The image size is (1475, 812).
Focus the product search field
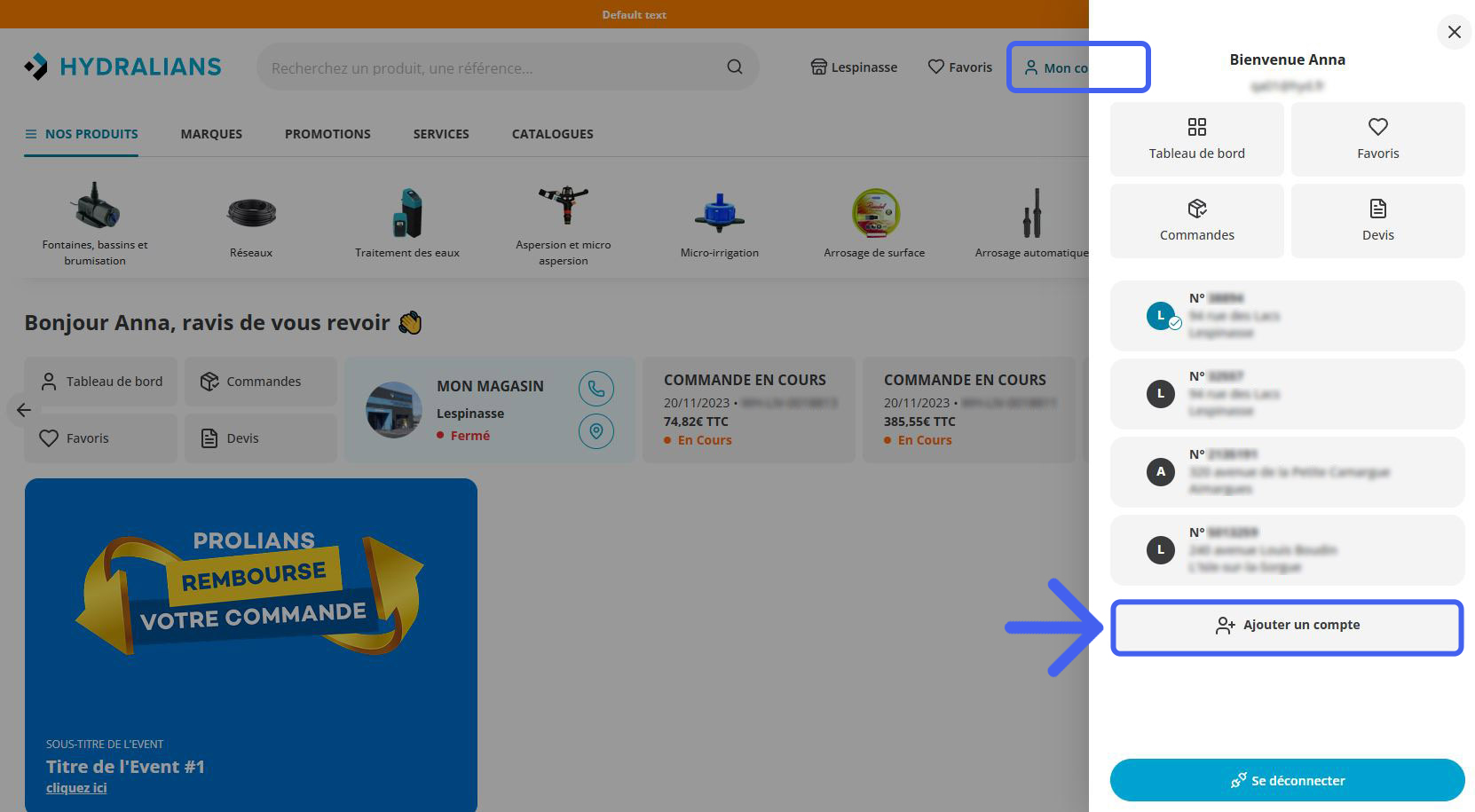[x=493, y=67]
